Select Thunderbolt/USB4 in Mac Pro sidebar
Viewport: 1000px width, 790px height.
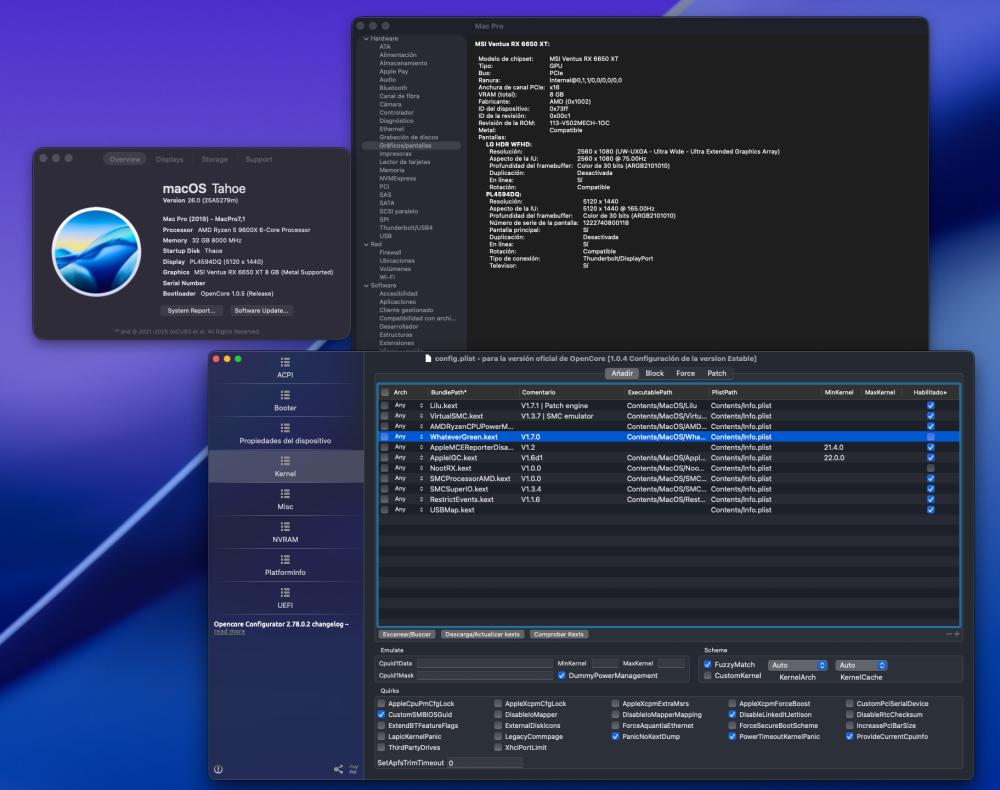[x=406, y=228]
